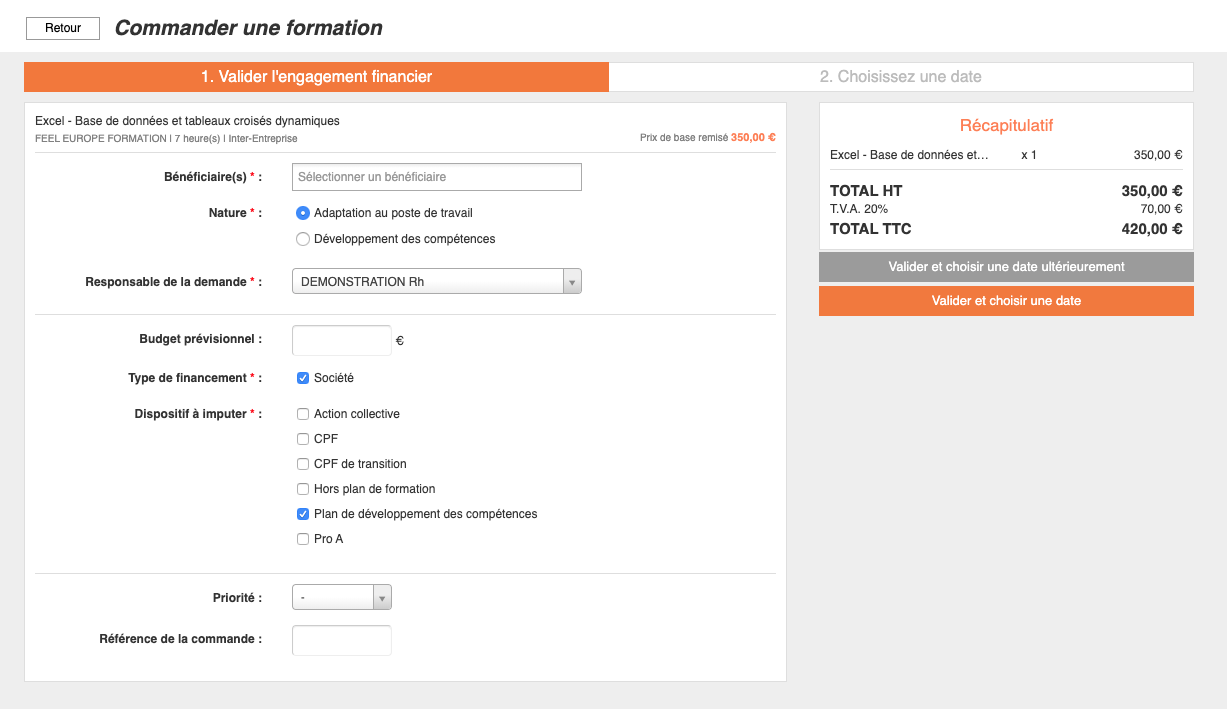Click the 'Référence de la commande' field
This screenshot has height=709, width=1227.
tap(342, 640)
